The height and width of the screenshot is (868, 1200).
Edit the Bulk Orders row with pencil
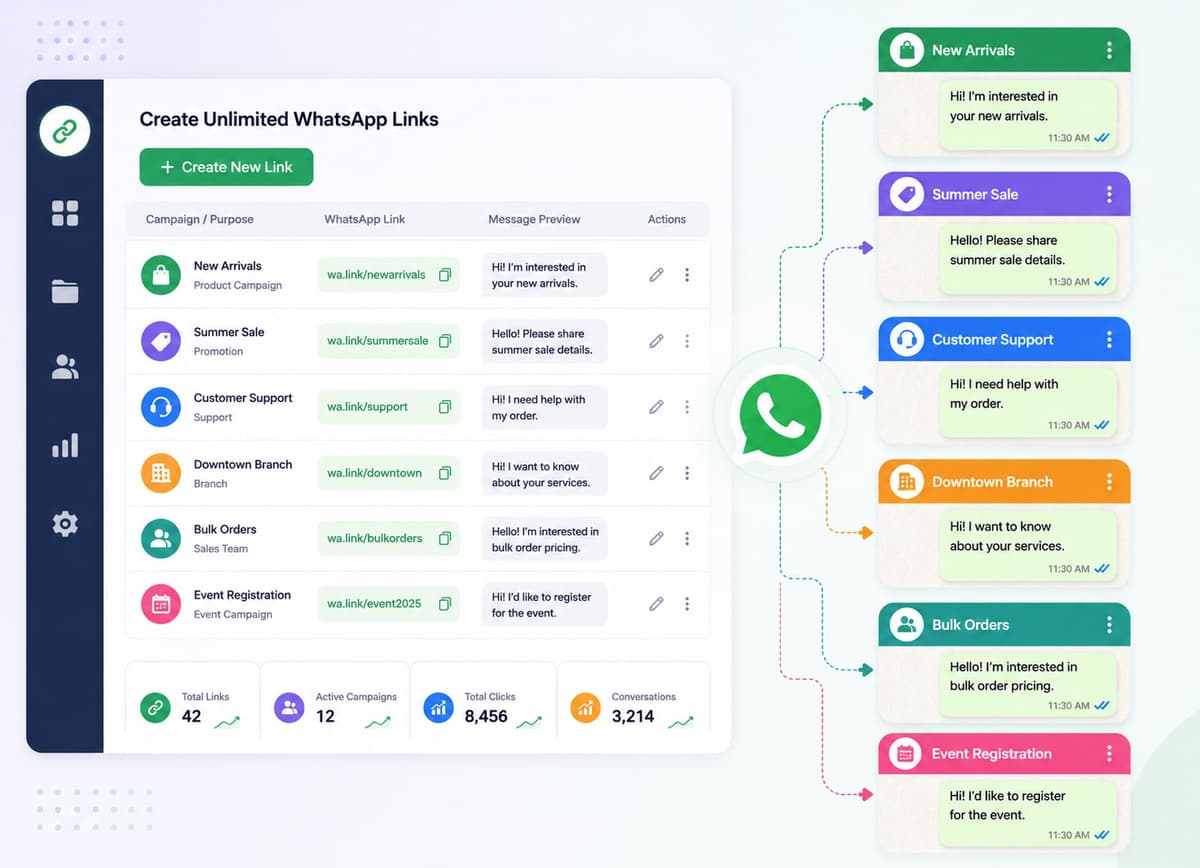click(x=656, y=538)
